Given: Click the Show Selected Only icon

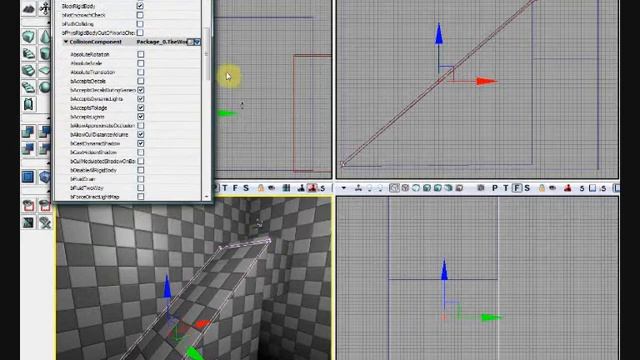Looking at the screenshot, I should click(29, 205).
